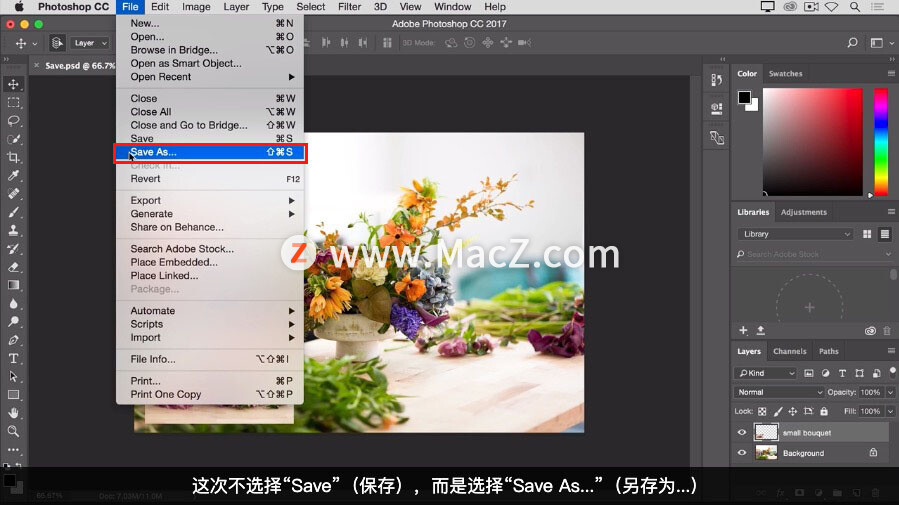Select the Spot Healing Brush tool
Image resolution: width=899 pixels, height=505 pixels.
(x=13, y=194)
